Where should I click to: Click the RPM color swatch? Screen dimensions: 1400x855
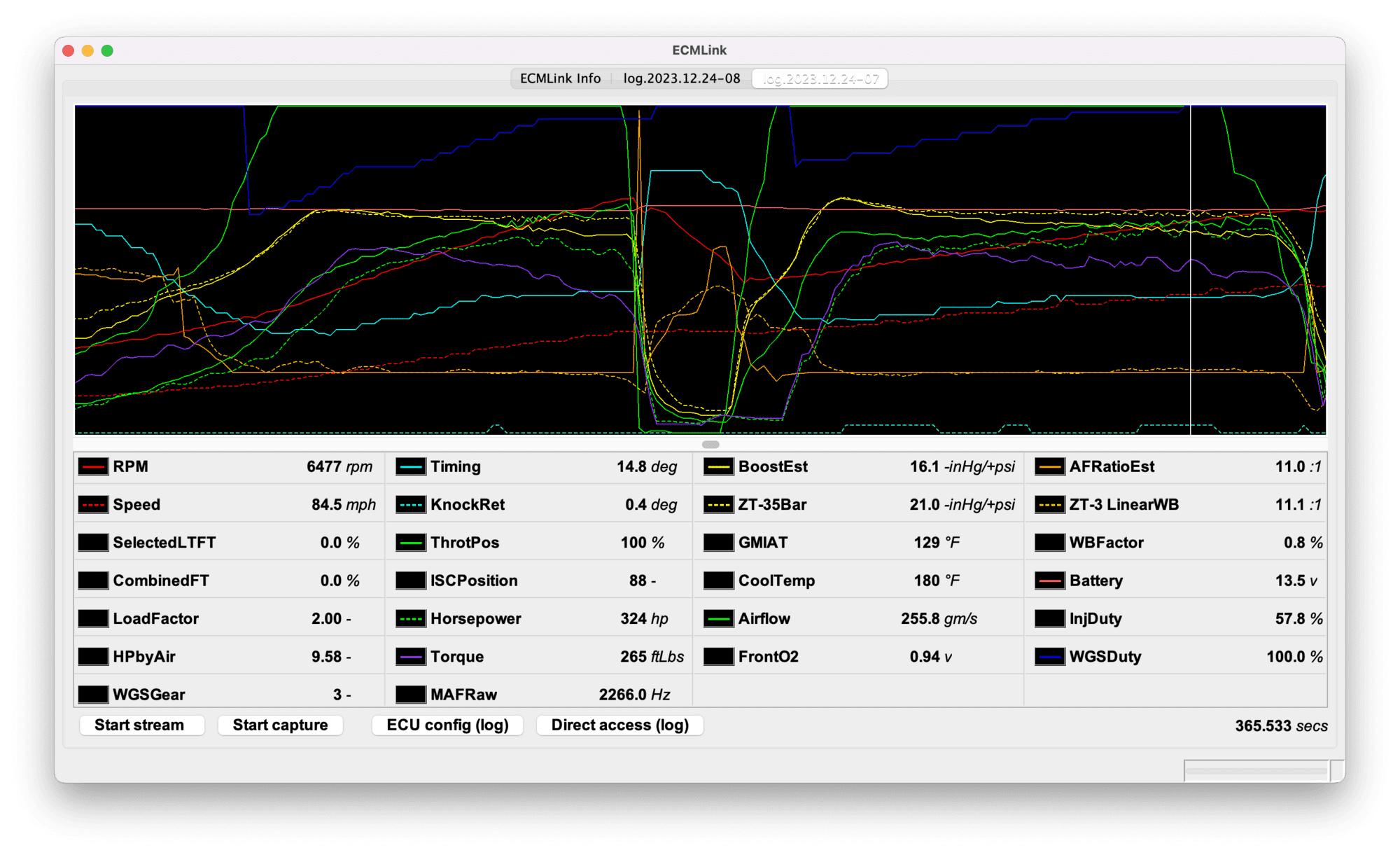click(93, 467)
